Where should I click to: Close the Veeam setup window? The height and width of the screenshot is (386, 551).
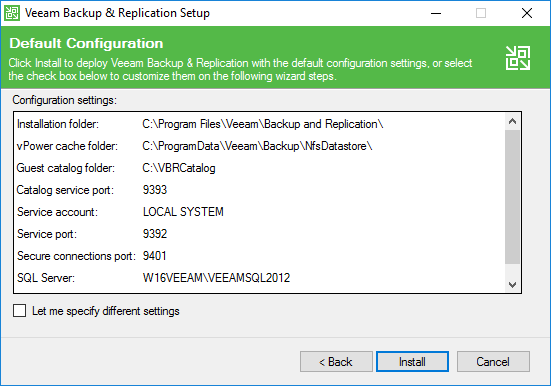(x=527, y=13)
